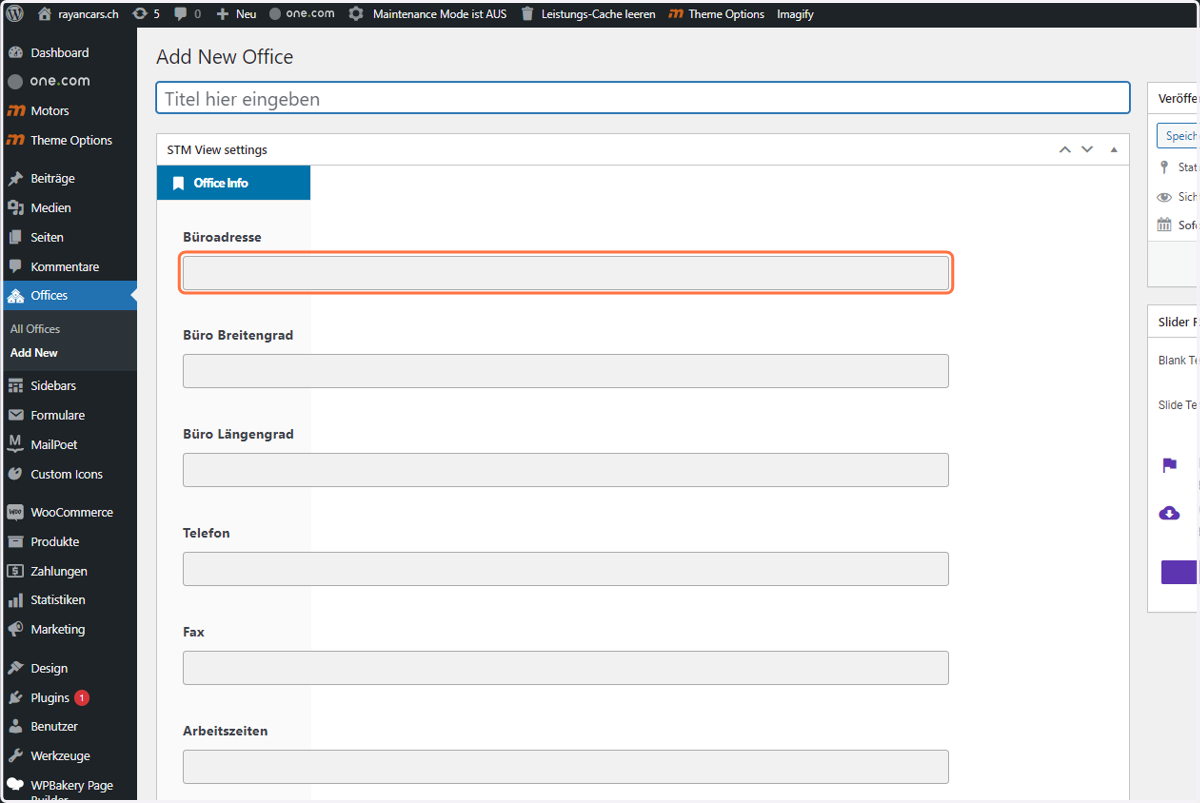The image size is (1200, 803).
Task: Open one.com in sidebar menu
Action: click(68, 81)
